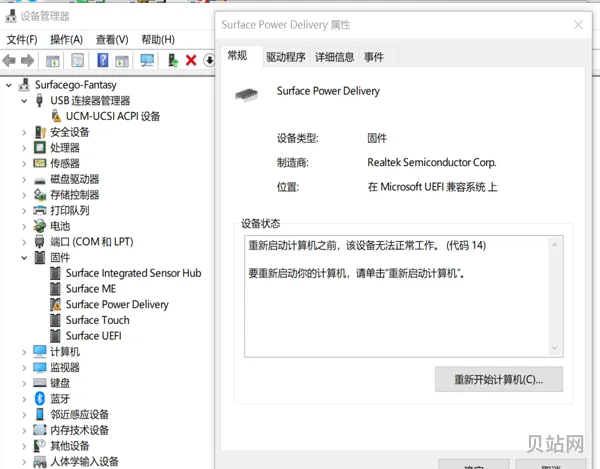The height and width of the screenshot is (469, 600).
Task: Click the red X Uninstall device toolbar icon
Action: pyautogui.click(x=191, y=60)
